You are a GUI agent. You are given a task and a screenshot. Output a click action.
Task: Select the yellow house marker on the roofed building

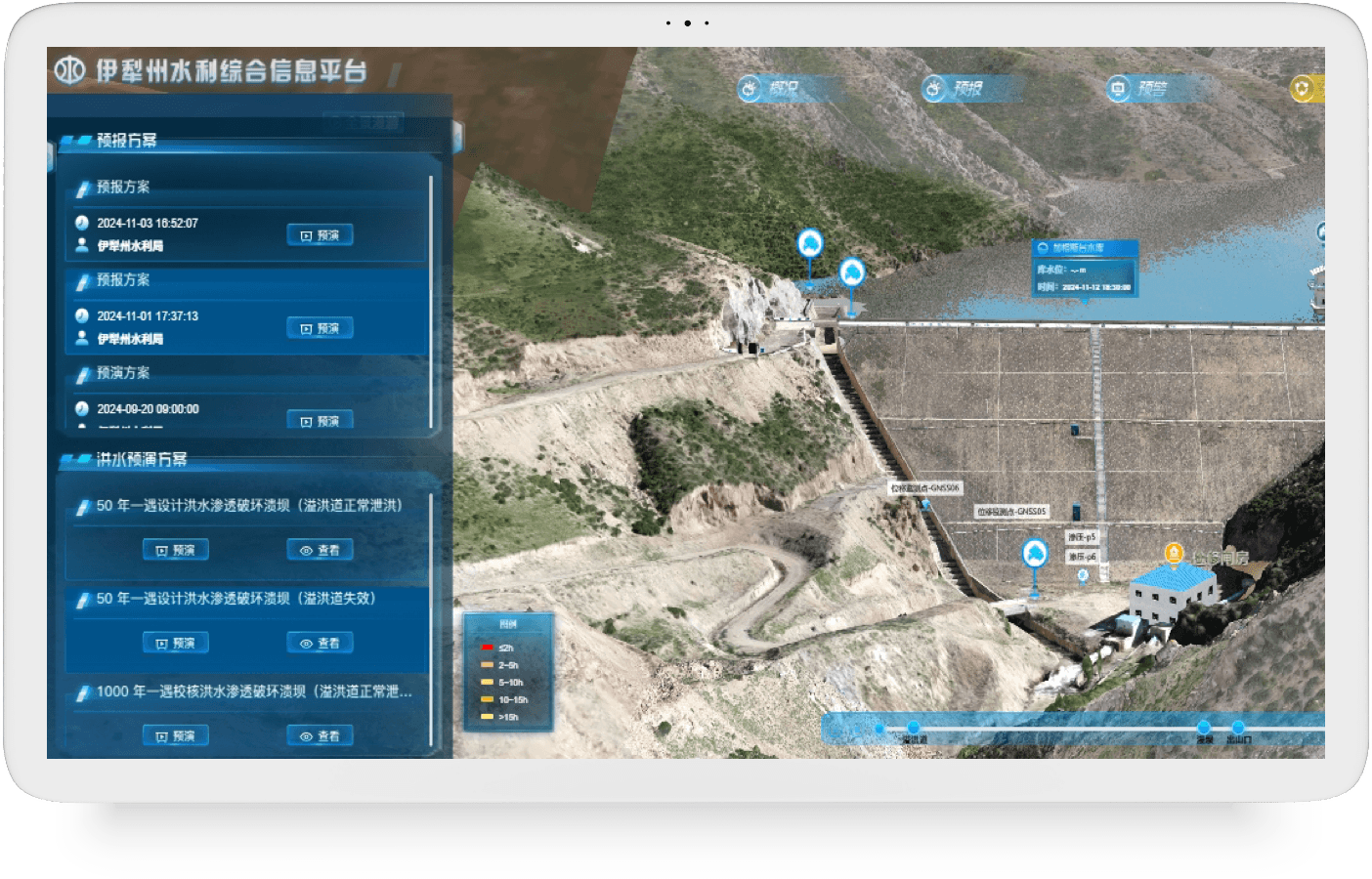[x=1174, y=555]
